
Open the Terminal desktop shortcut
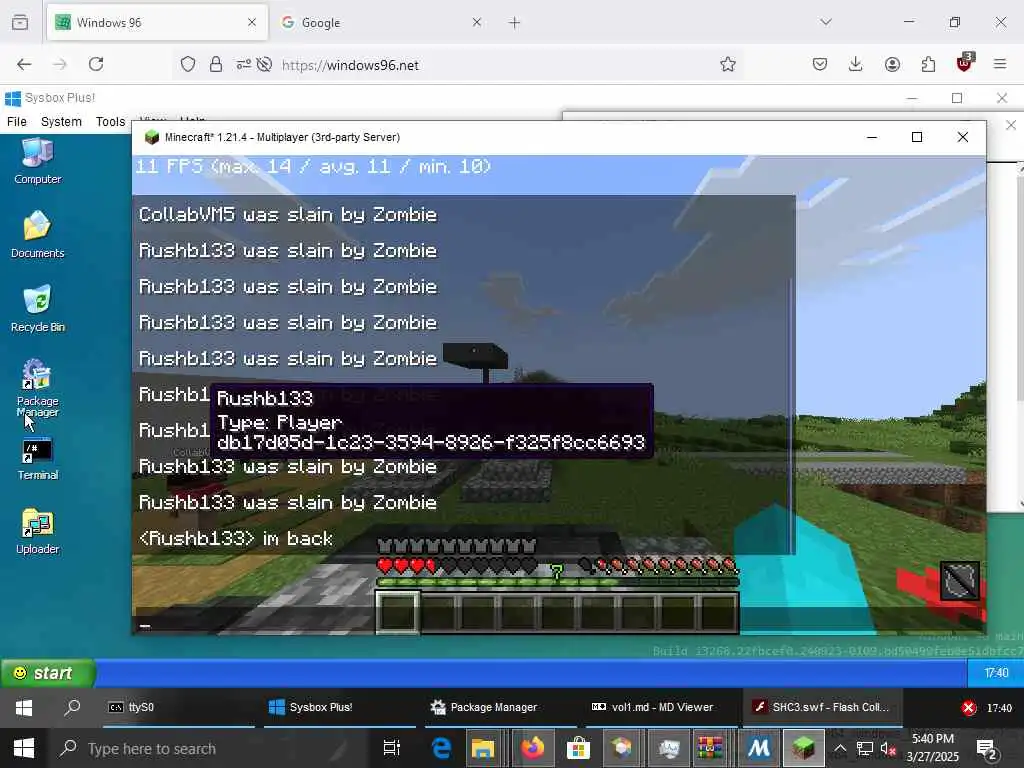point(37,459)
